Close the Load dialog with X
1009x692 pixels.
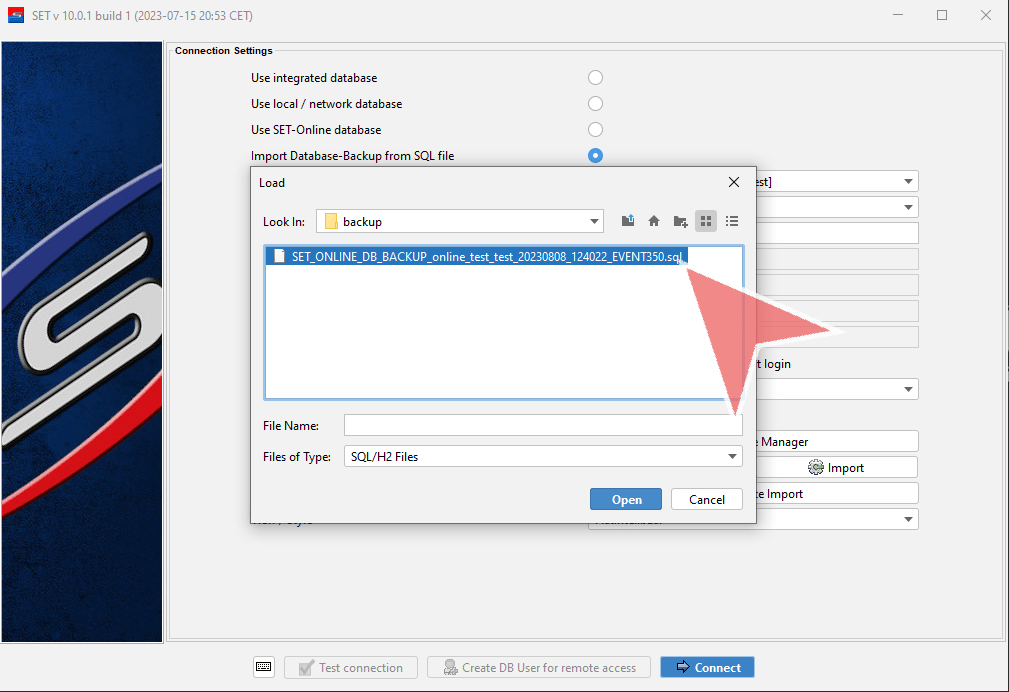tap(734, 182)
